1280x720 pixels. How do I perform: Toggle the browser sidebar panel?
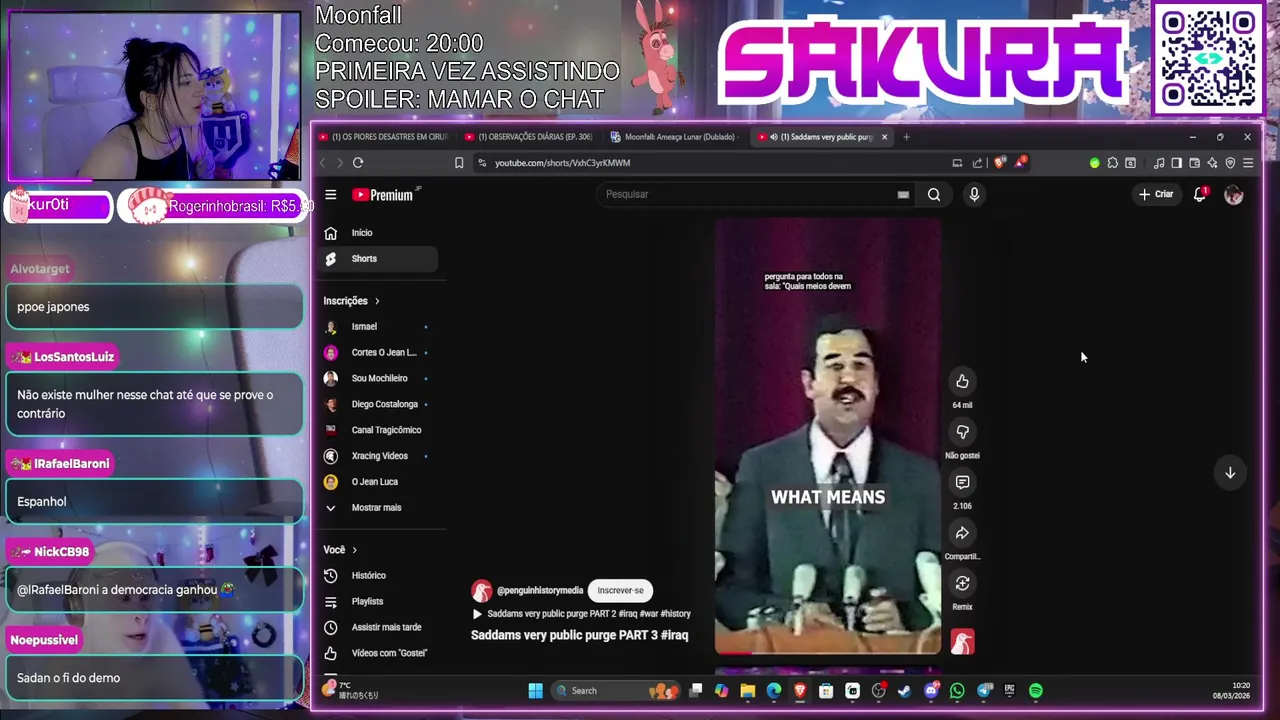(x=1176, y=163)
